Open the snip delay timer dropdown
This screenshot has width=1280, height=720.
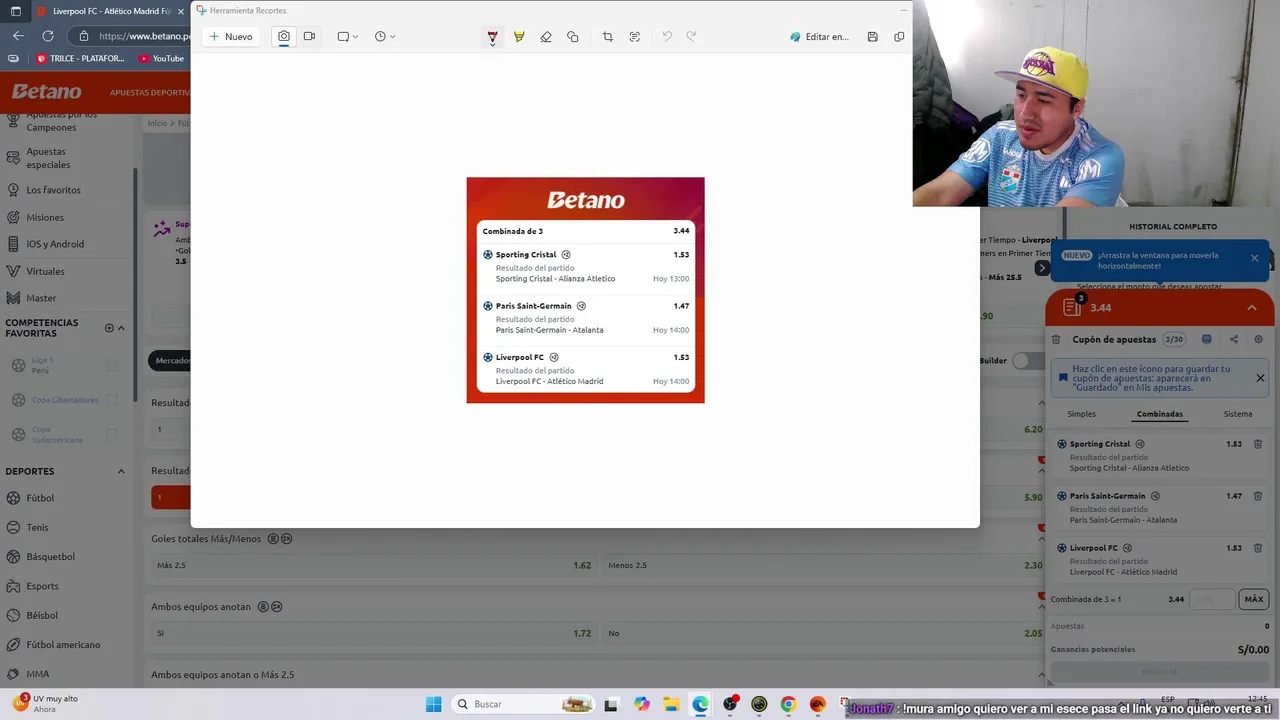(x=385, y=37)
